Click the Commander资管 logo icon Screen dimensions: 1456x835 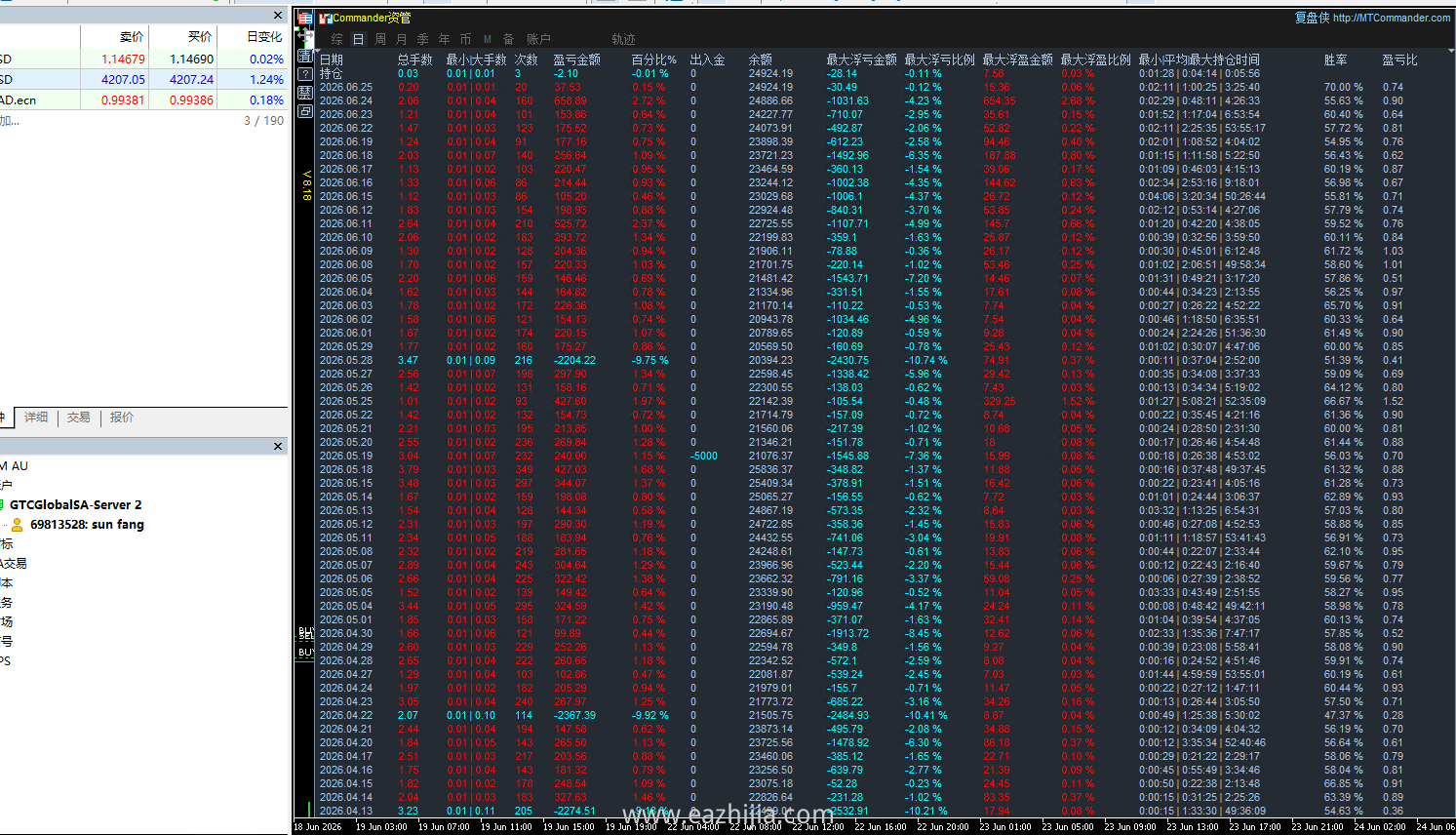(326, 19)
